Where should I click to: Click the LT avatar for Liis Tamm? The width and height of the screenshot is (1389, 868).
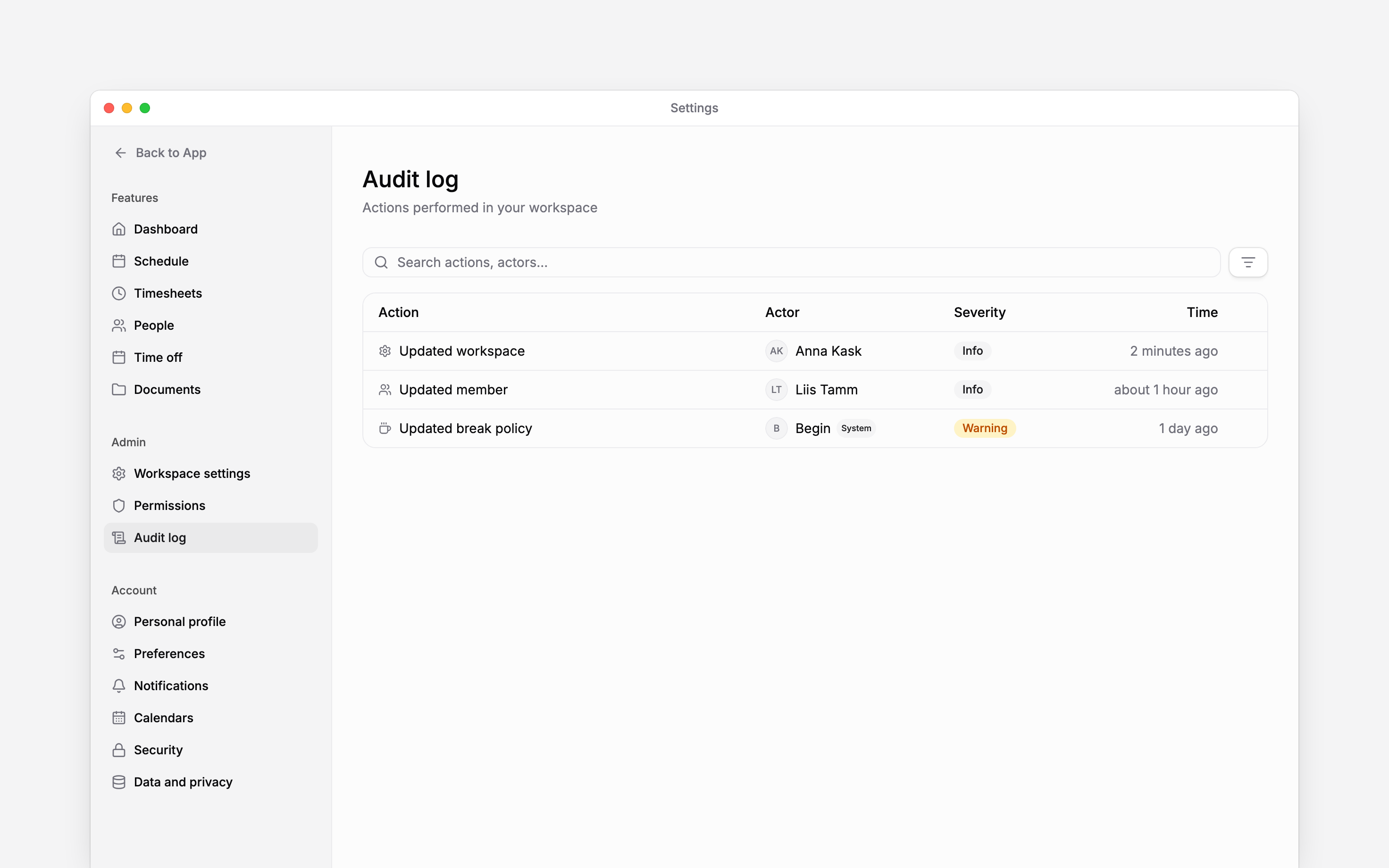coord(776,390)
